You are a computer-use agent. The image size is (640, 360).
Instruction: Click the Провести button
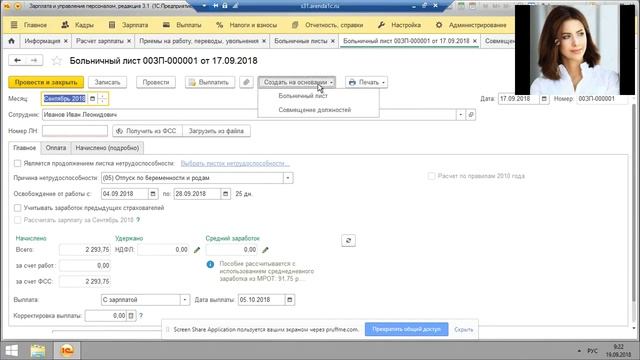click(156, 82)
